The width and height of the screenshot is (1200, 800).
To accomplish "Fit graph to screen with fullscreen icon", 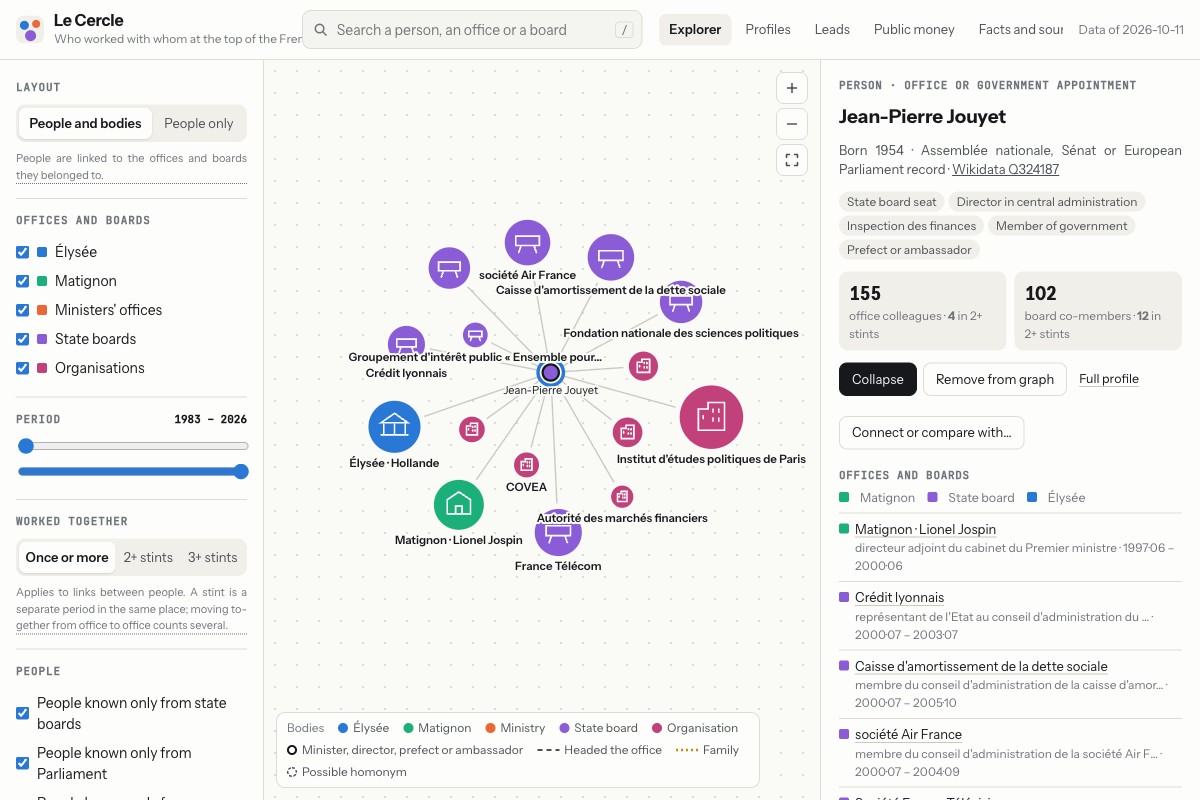I will coord(791,160).
